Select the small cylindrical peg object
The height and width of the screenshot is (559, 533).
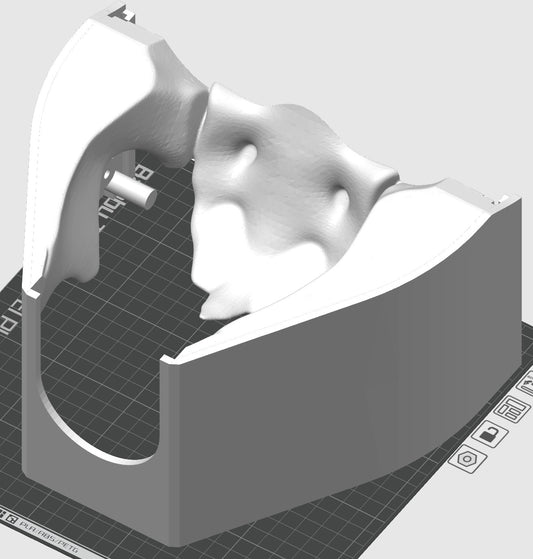pyautogui.click(x=131, y=189)
